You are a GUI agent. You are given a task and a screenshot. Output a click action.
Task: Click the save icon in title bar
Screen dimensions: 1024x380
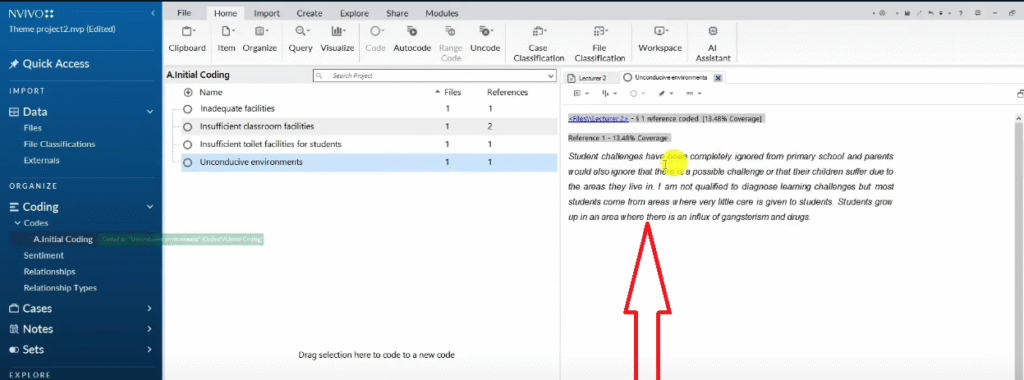(x=907, y=13)
